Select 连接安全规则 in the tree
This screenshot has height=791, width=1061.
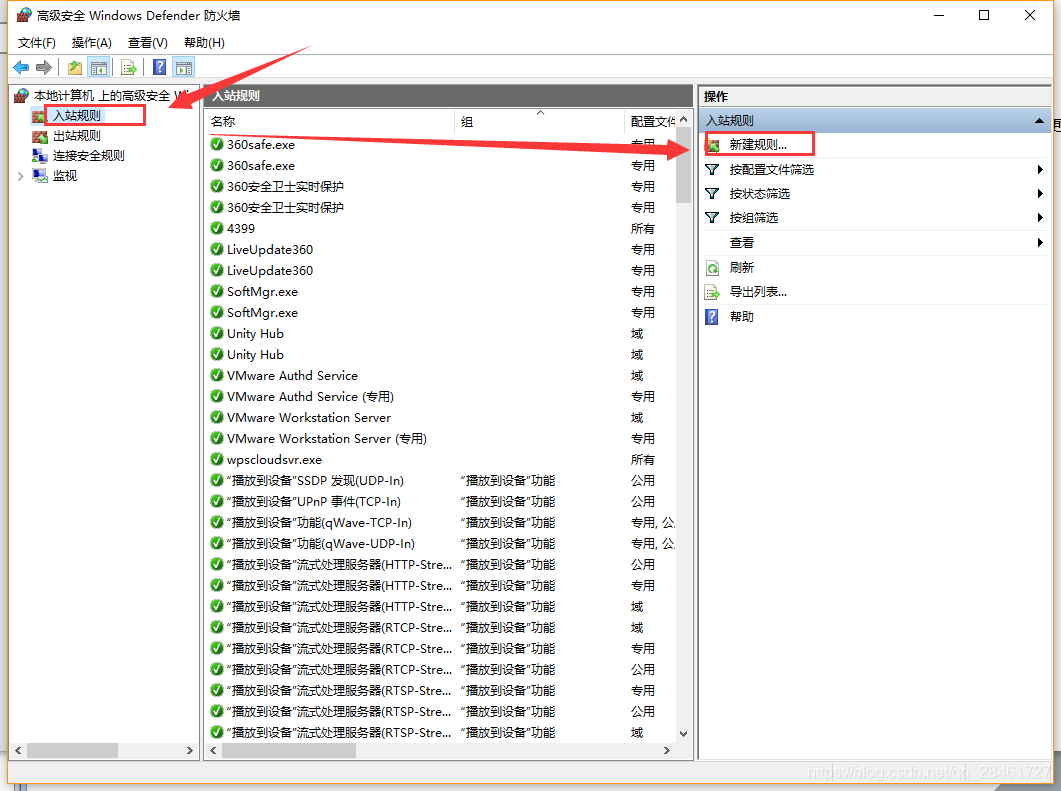tap(89, 156)
